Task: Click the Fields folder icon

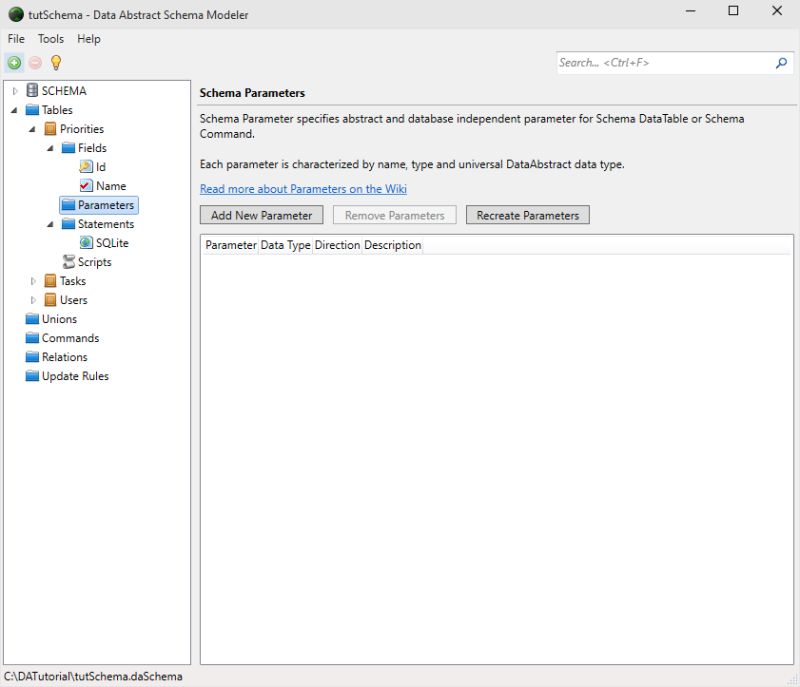Action: click(68, 148)
